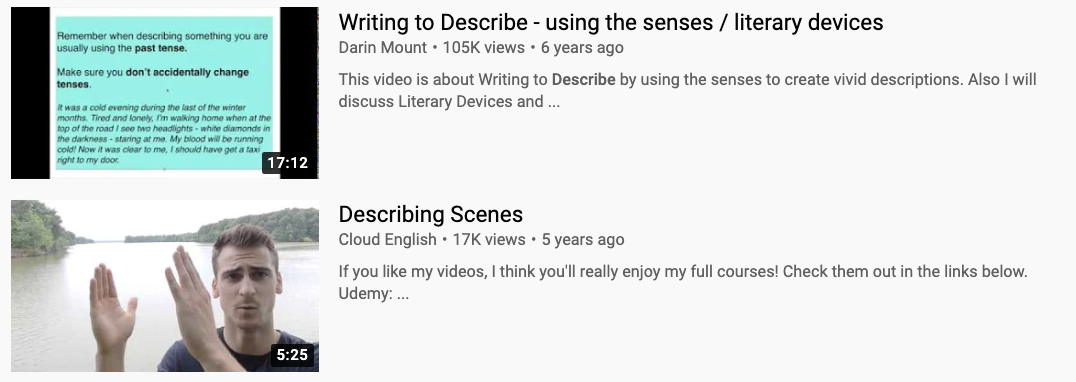Screen dimensions: 1076x382
Task: Visit the Cloud English channel
Action: click(387, 239)
